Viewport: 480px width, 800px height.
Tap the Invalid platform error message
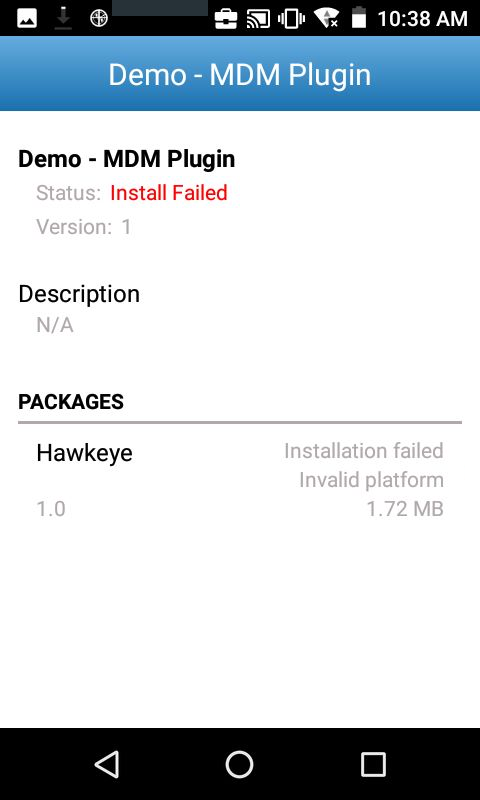[x=371, y=480]
